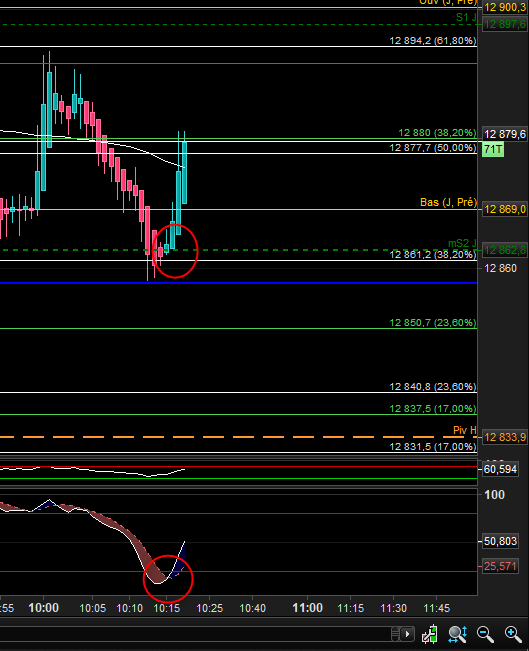Click the 12 894,2 (61,80%) Fibonacci label
This screenshot has height=651, width=529.
(x=433, y=41)
